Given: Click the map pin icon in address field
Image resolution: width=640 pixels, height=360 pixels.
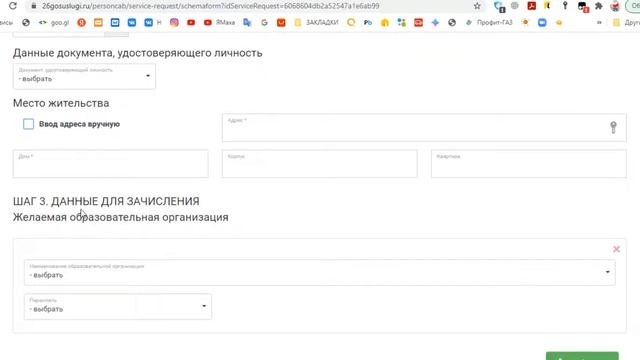Looking at the screenshot, I should [x=613, y=128].
